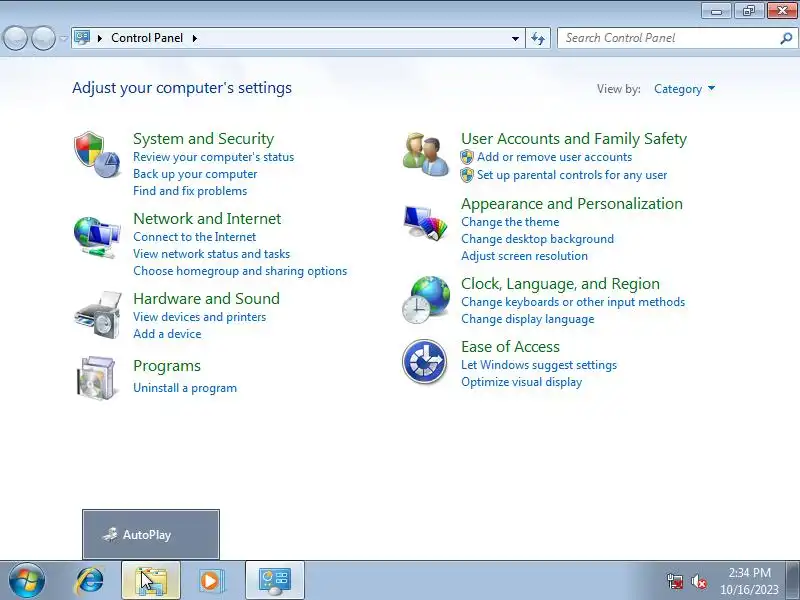Click the Control Panel taskbar button

click(275, 580)
